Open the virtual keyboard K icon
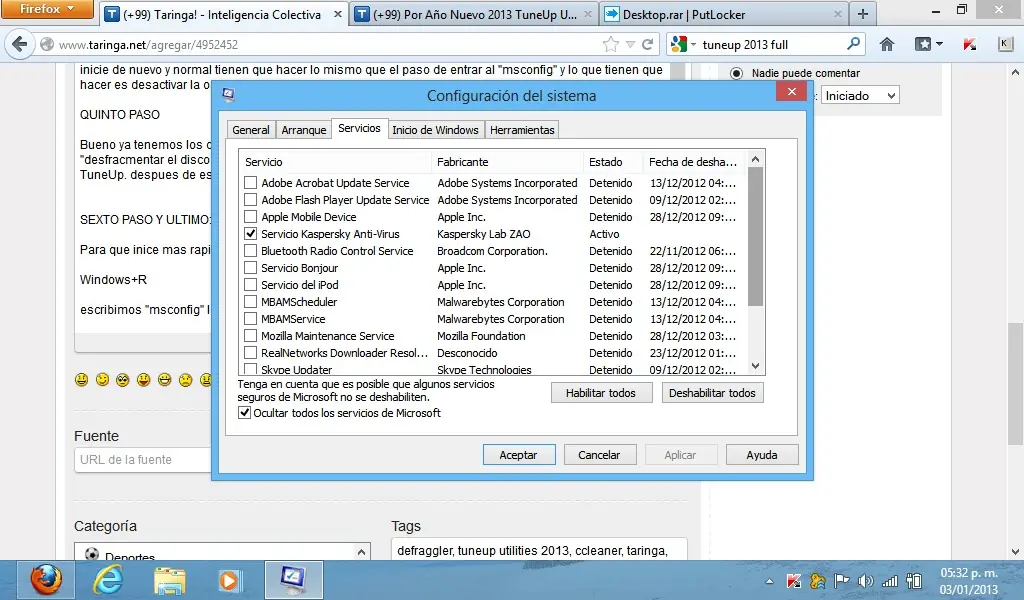Screen dimensions: 1024x600 [x=1005, y=44]
